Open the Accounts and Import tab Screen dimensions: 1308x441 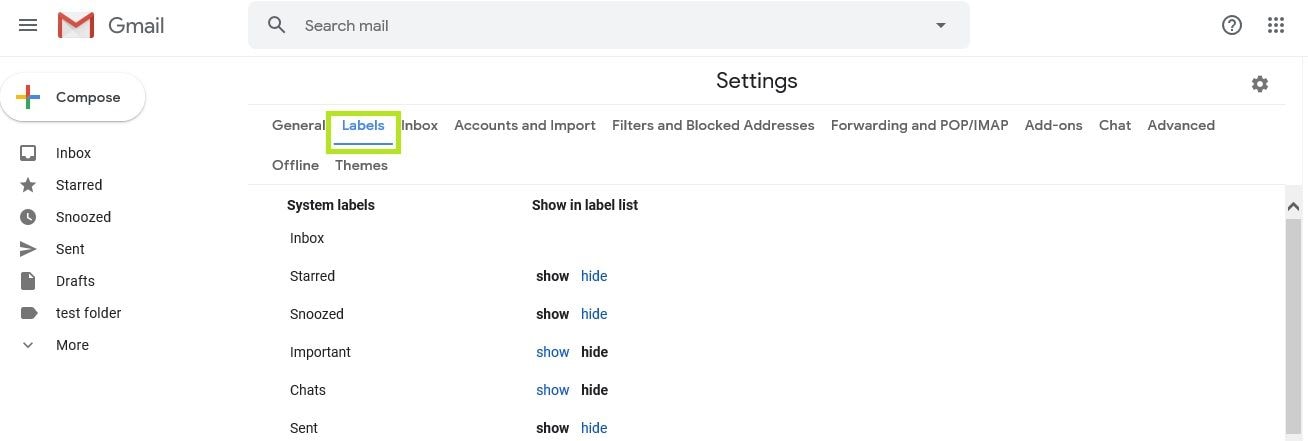[x=524, y=125]
